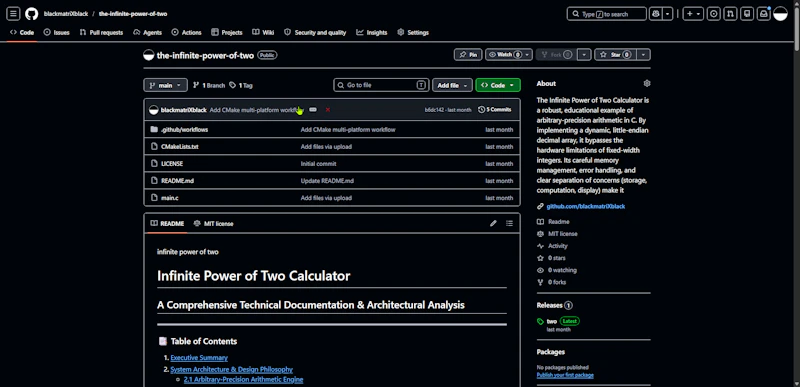Click MIT license link in About sidebar
Image resolution: width=800 pixels, height=387 pixels.
(x=558, y=234)
